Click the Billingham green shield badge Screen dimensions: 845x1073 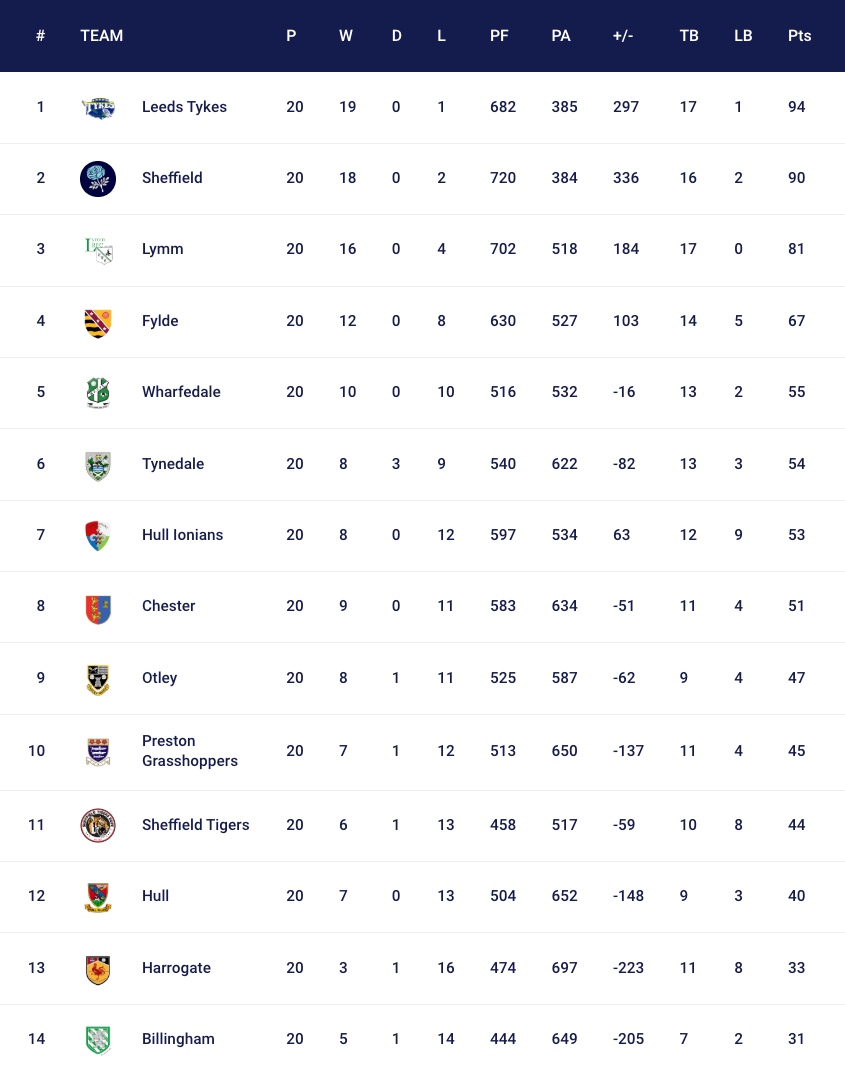pyautogui.click(x=98, y=1040)
